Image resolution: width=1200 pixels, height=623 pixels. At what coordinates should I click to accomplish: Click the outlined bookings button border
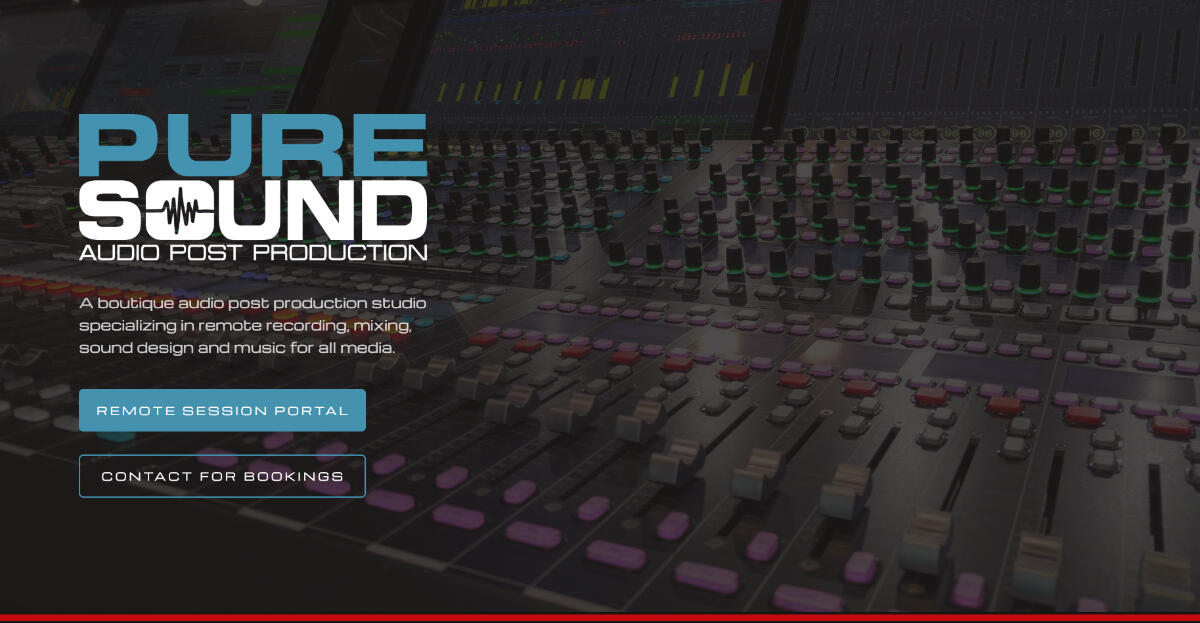click(x=222, y=457)
